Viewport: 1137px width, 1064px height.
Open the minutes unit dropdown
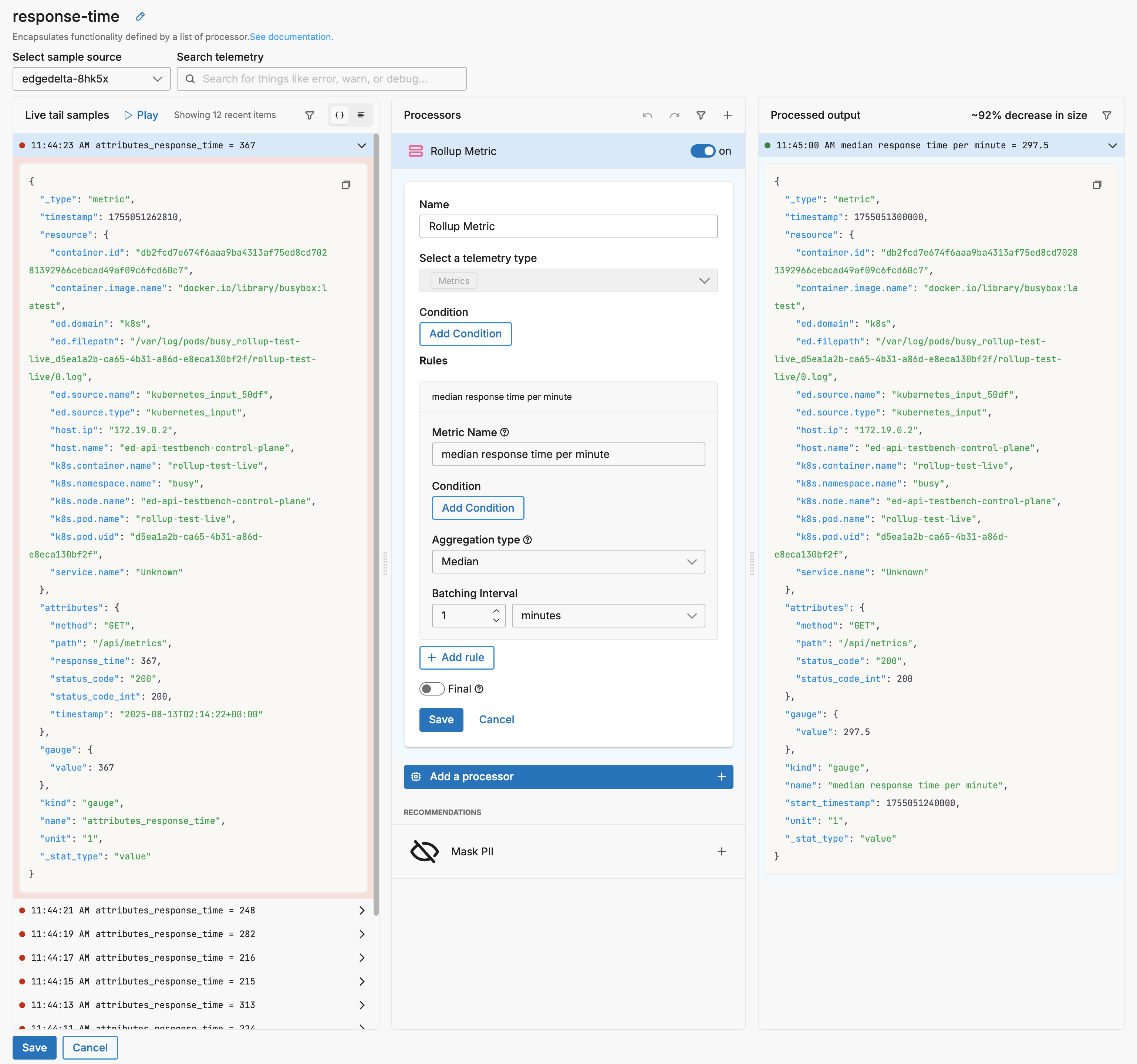(608, 616)
